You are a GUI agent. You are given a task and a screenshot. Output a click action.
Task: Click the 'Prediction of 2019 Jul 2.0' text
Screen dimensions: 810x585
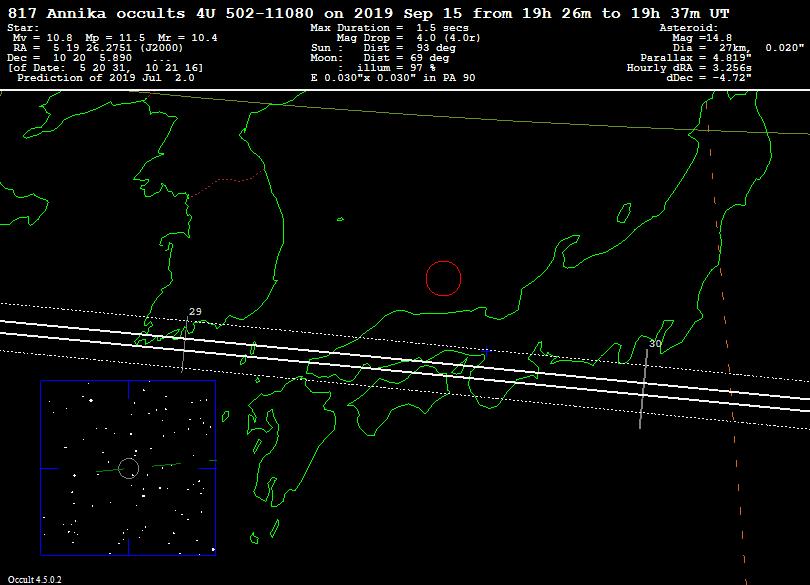click(x=106, y=78)
